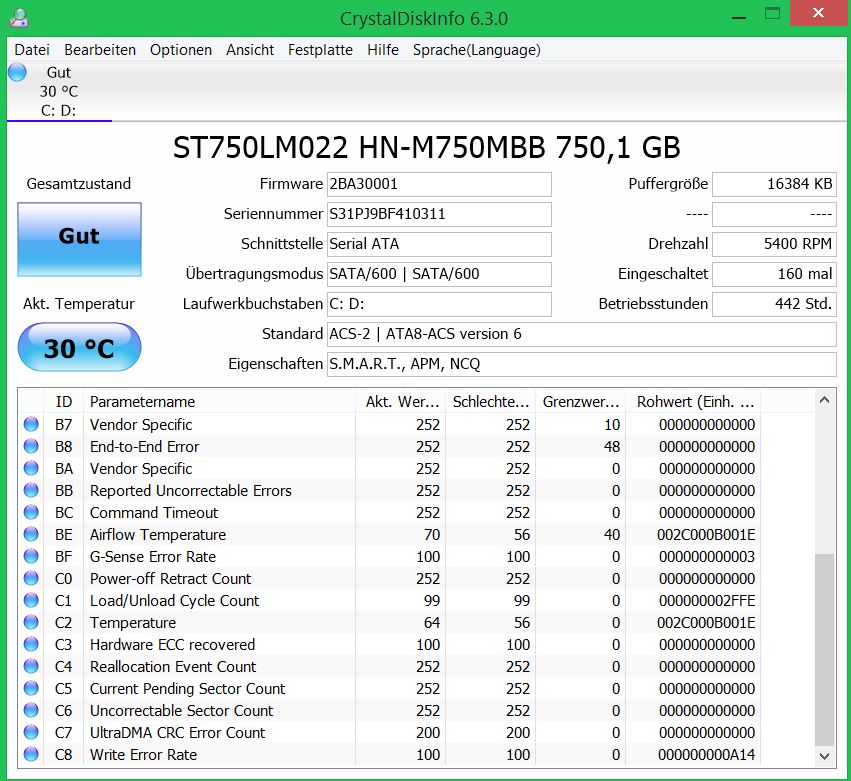Click the Betriebsstunden value 442 Std.

pyautogui.click(x=774, y=304)
